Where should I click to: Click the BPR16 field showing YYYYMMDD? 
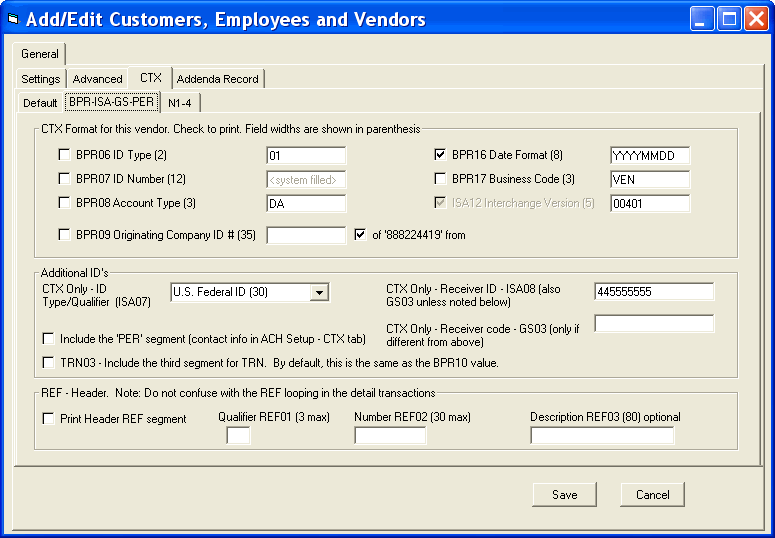pos(650,156)
